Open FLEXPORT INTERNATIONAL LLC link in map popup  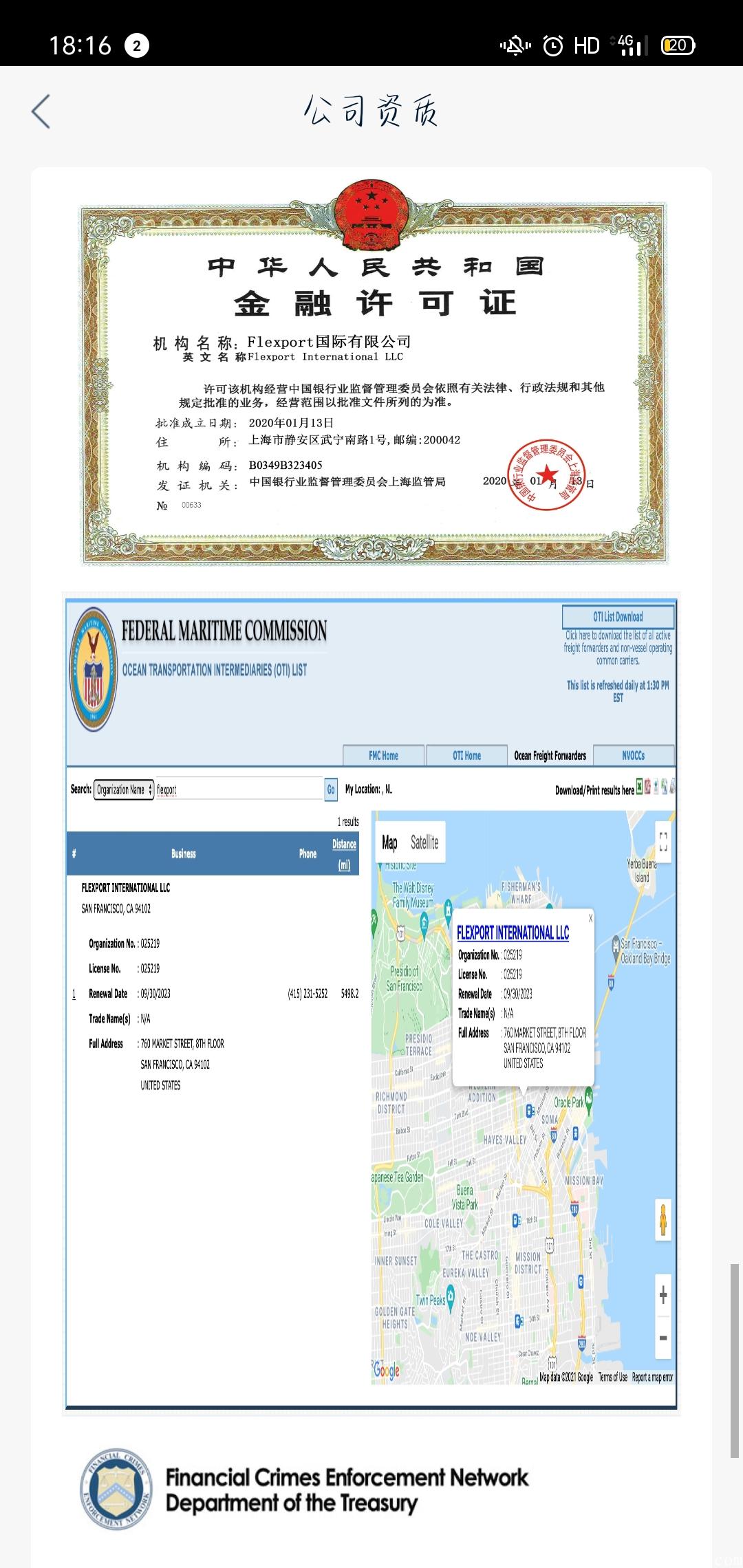point(513,933)
